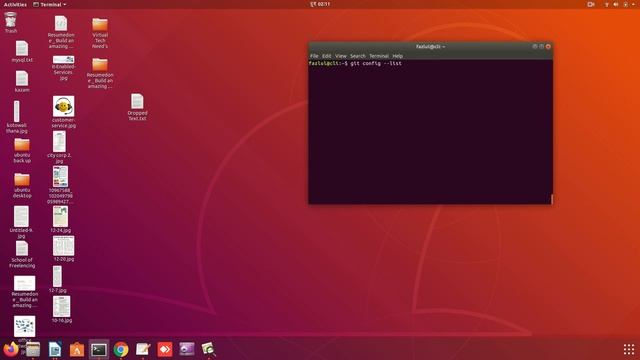Open the Help menu in Terminal

[x=398, y=56]
